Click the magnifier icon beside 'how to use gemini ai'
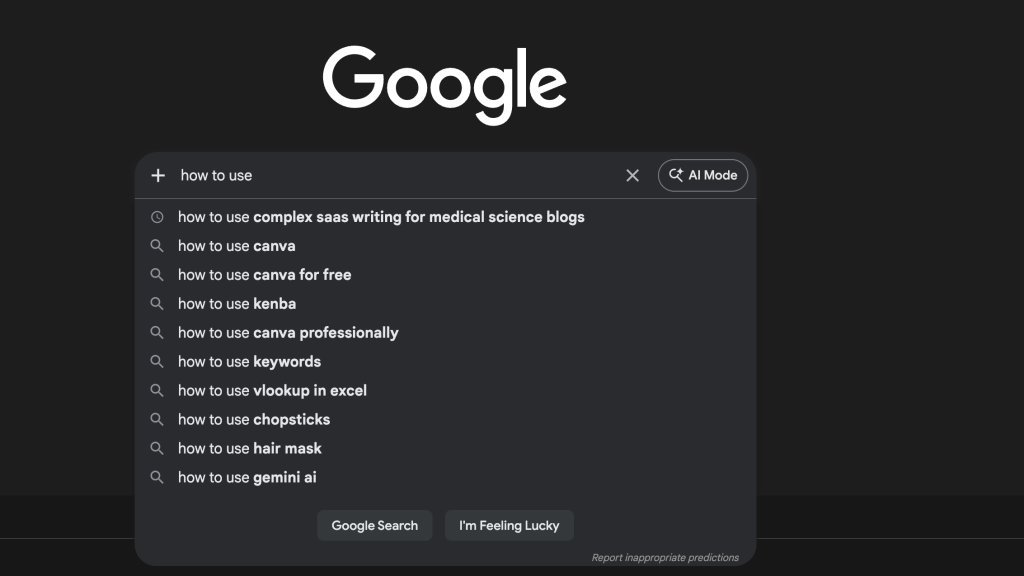1024x576 pixels. pyautogui.click(x=157, y=477)
